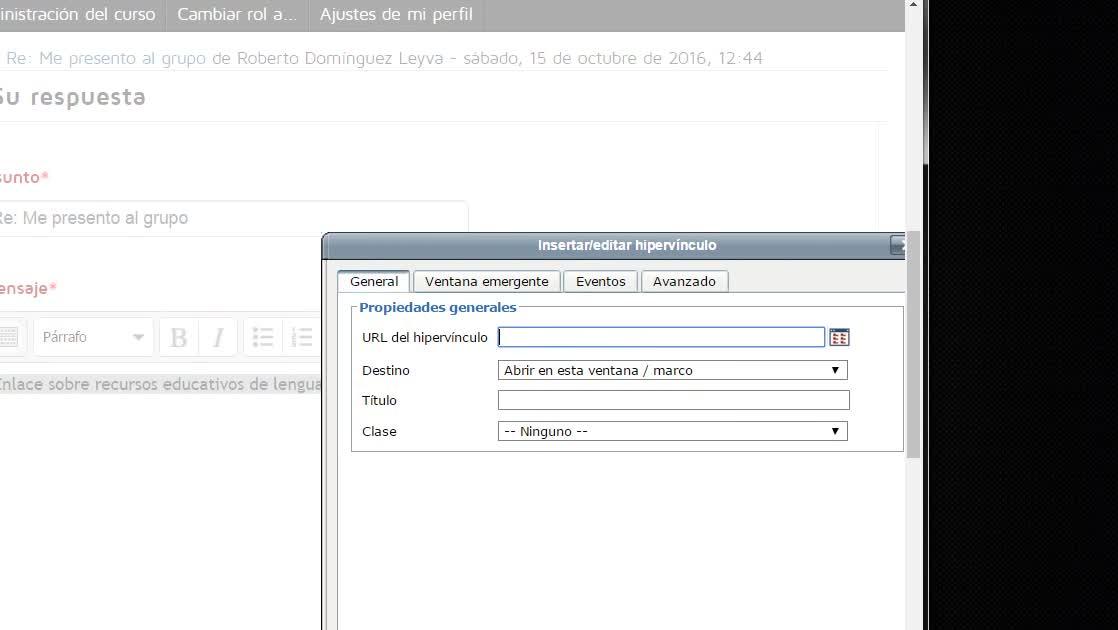This screenshot has height=630, width=1118.
Task: Toggle italic formatting in message editor
Action: click(x=218, y=337)
